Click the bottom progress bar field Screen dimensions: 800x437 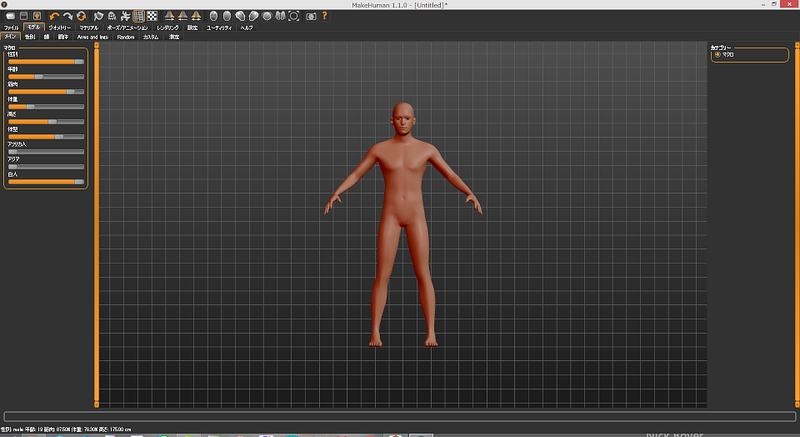(399, 417)
